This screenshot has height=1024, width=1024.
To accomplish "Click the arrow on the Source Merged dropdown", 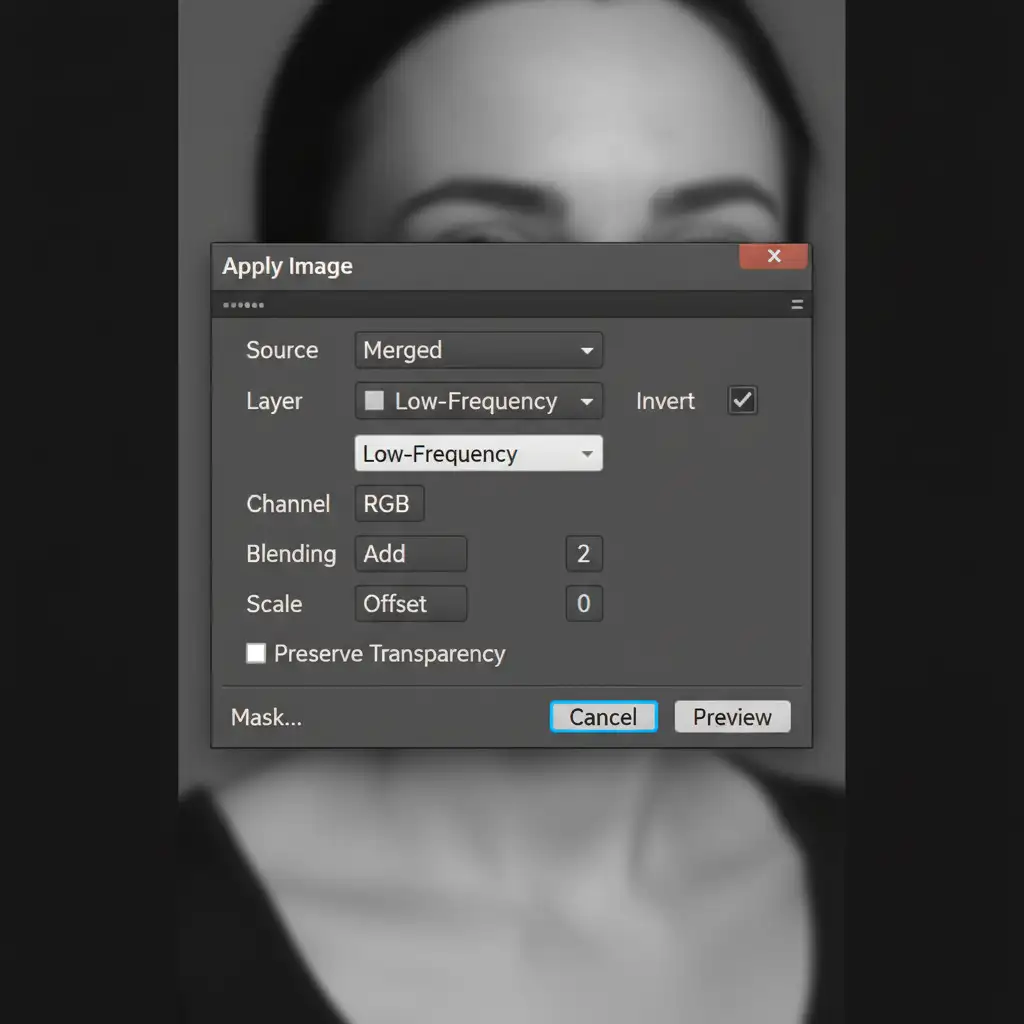I will pos(587,351).
